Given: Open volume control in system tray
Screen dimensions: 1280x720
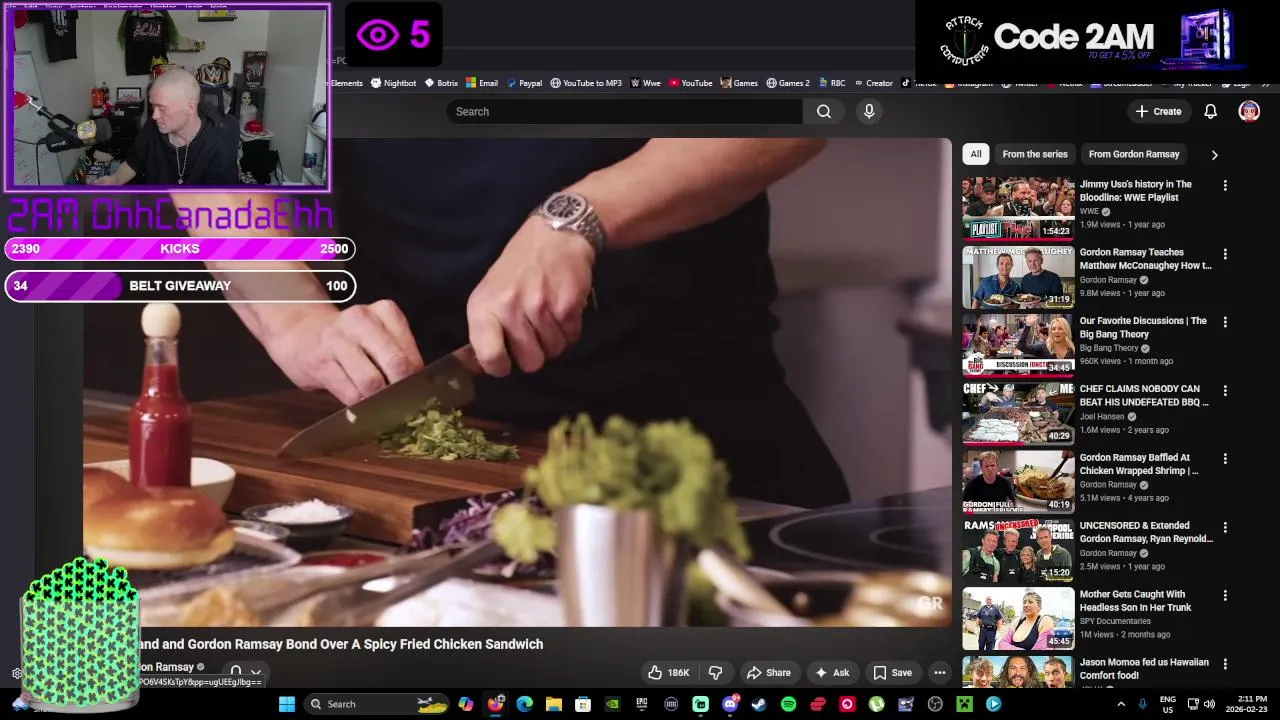Looking at the screenshot, I should [x=1209, y=704].
